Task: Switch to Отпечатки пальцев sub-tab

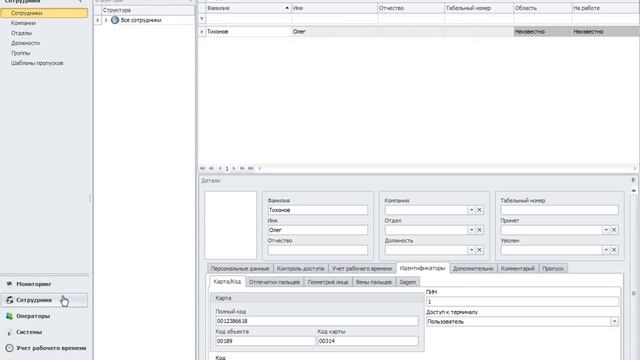Action: 274,282
